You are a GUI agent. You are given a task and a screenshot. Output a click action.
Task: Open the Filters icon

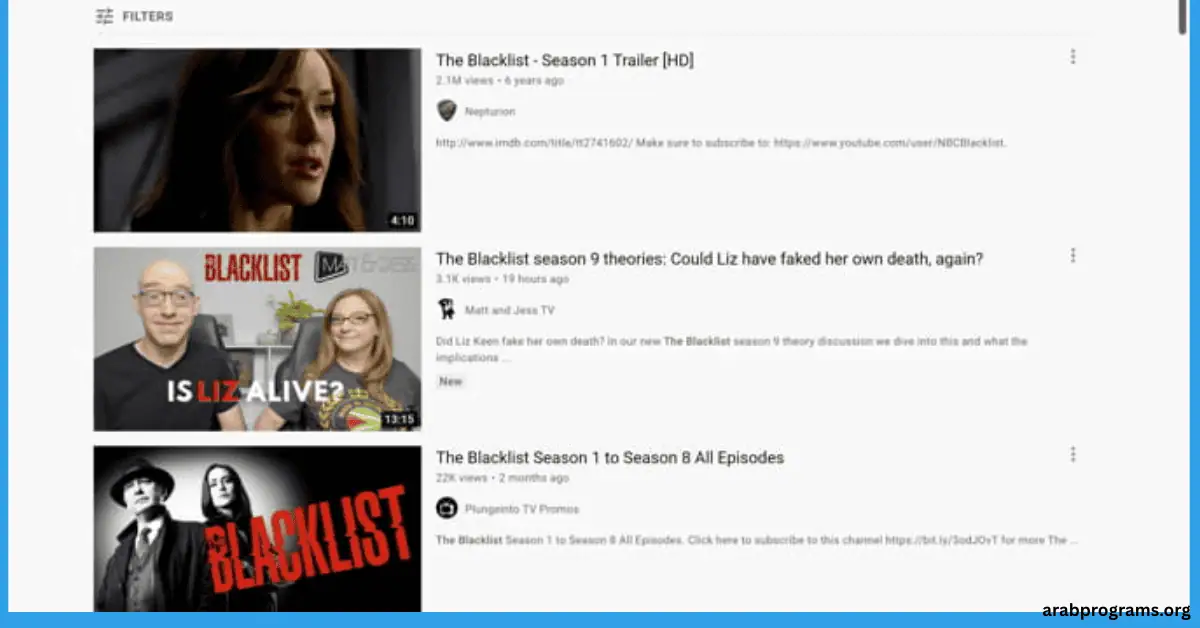pyautogui.click(x=104, y=16)
